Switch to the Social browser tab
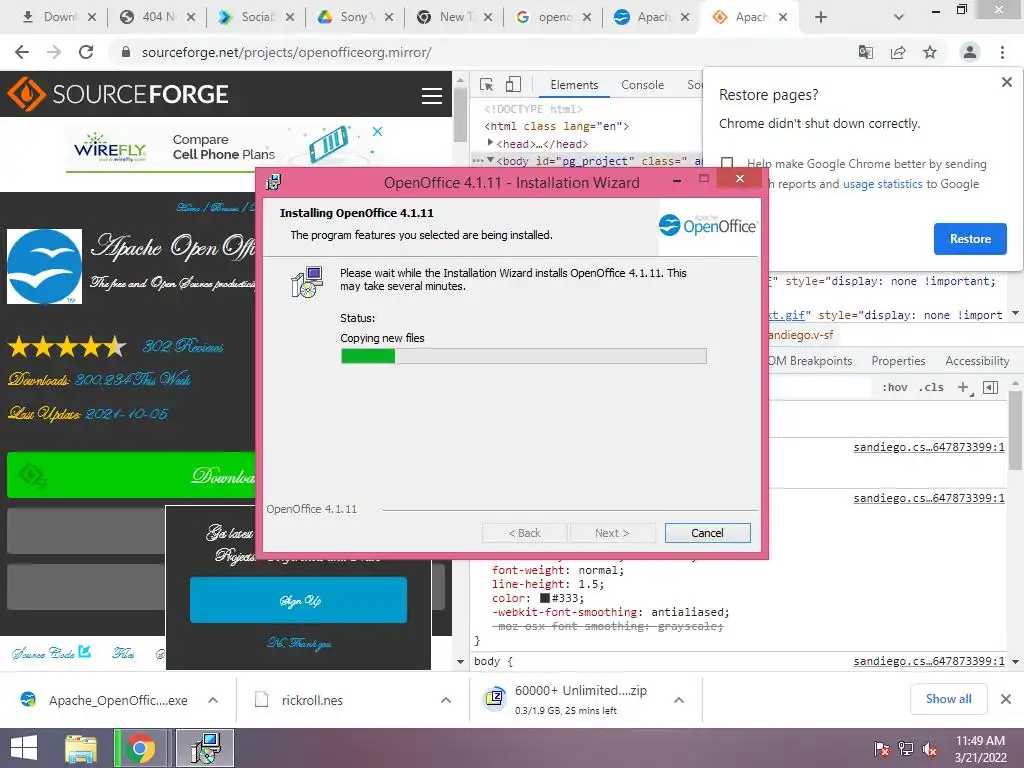1024x768 pixels. pos(256,17)
